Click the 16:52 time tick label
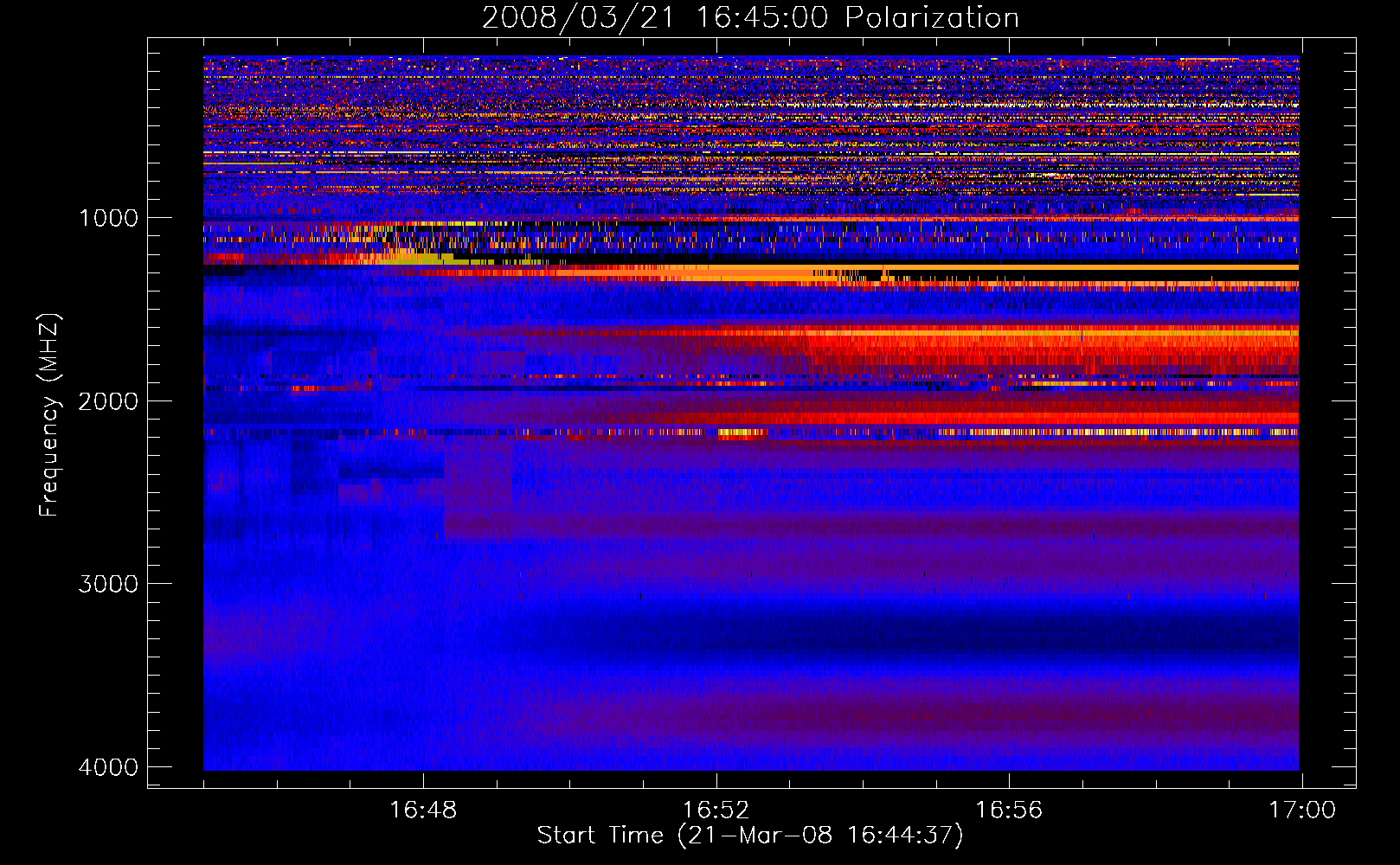 (716, 811)
